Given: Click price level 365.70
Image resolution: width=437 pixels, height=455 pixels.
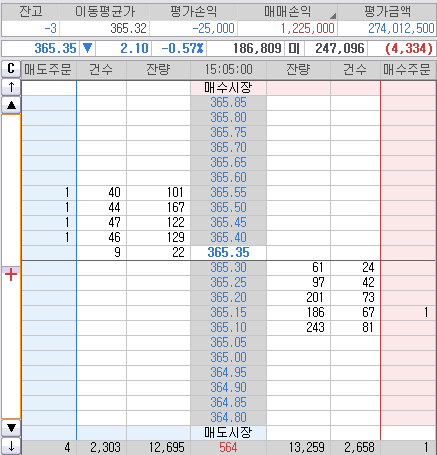Looking at the screenshot, I should [x=228, y=148].
